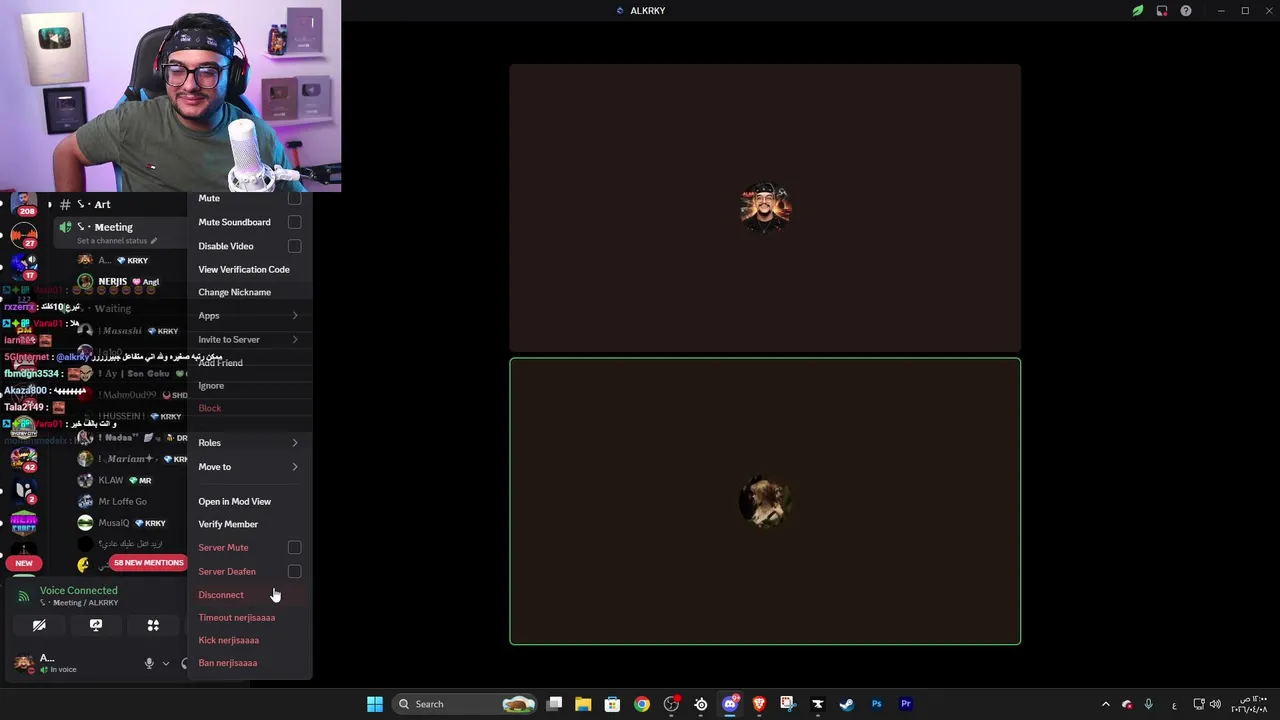Toggle the Disable Video checkbox
Image resolution: width=1280 pixels, height=720 pixels.
tap(294, 246)
